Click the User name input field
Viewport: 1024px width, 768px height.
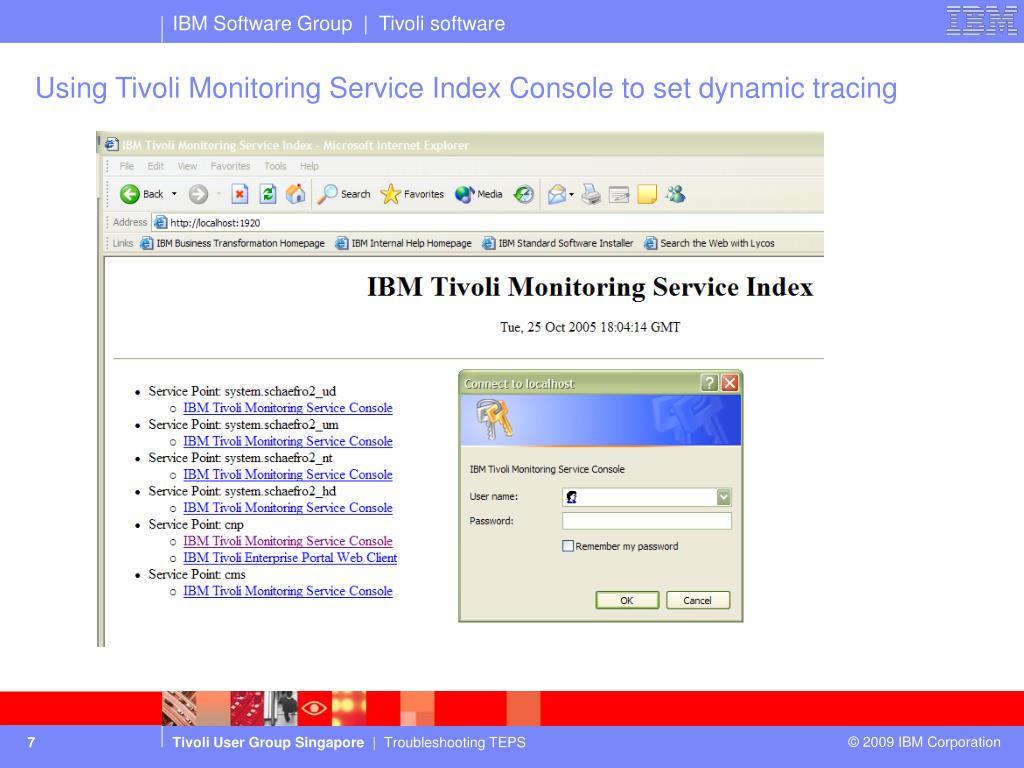point(647,497)
